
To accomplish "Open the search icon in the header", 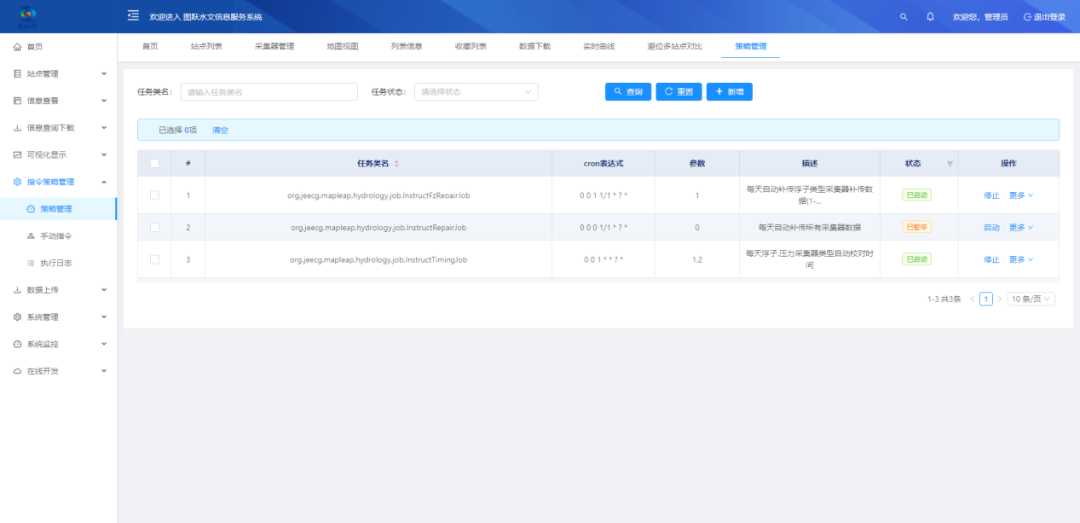I will 904,17.
